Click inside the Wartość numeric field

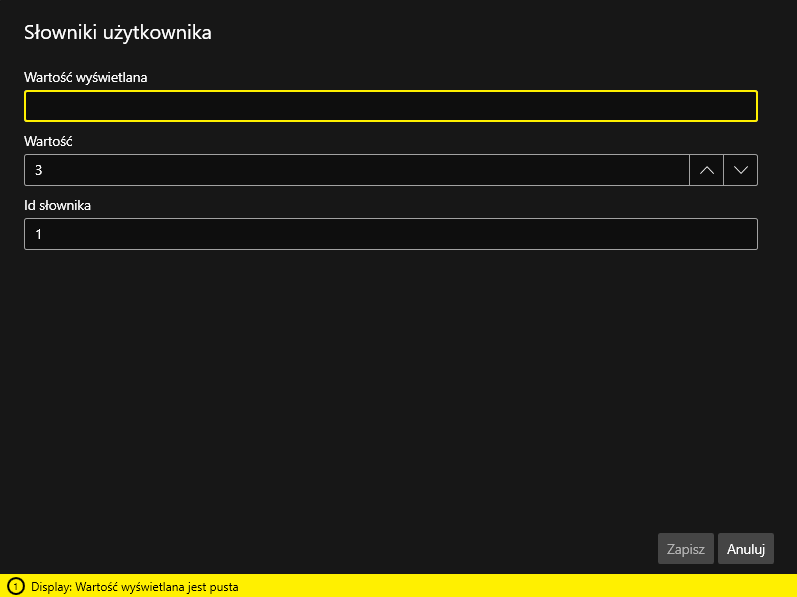[356, 170]
